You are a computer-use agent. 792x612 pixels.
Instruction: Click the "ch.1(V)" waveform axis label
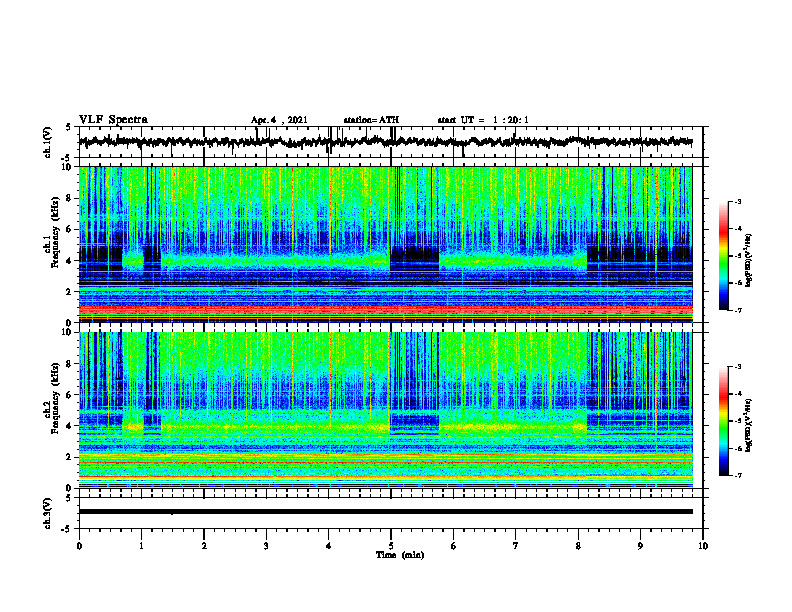click(x=48, y=142)
